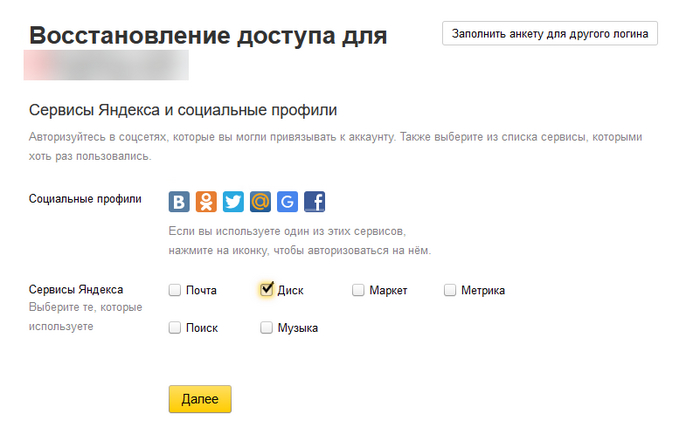Open Заполнить анкету для другого логина
Screen dimensions: 700x441
pyautogui.click(x=550, y=33)
